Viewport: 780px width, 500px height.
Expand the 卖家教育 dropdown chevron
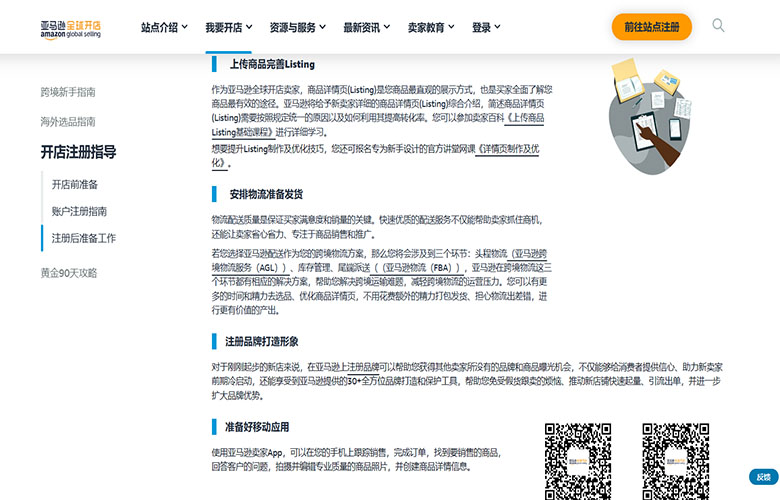point(451,27)
